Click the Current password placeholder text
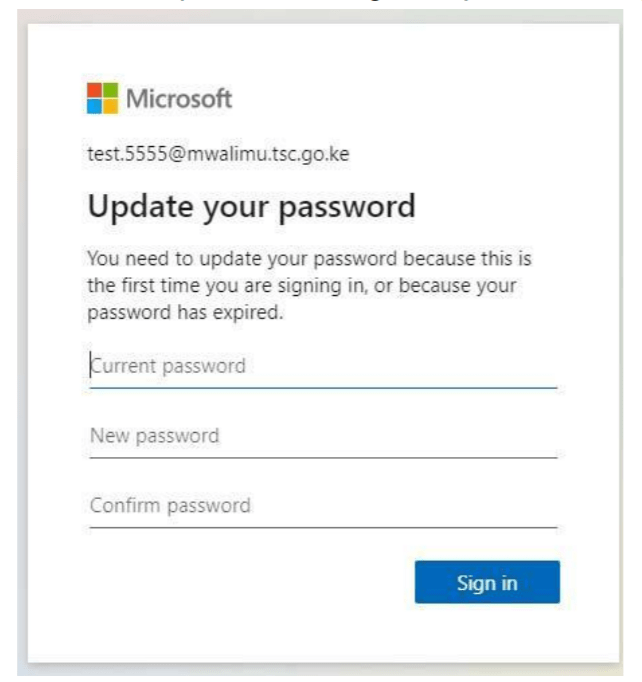 point(168,366)
